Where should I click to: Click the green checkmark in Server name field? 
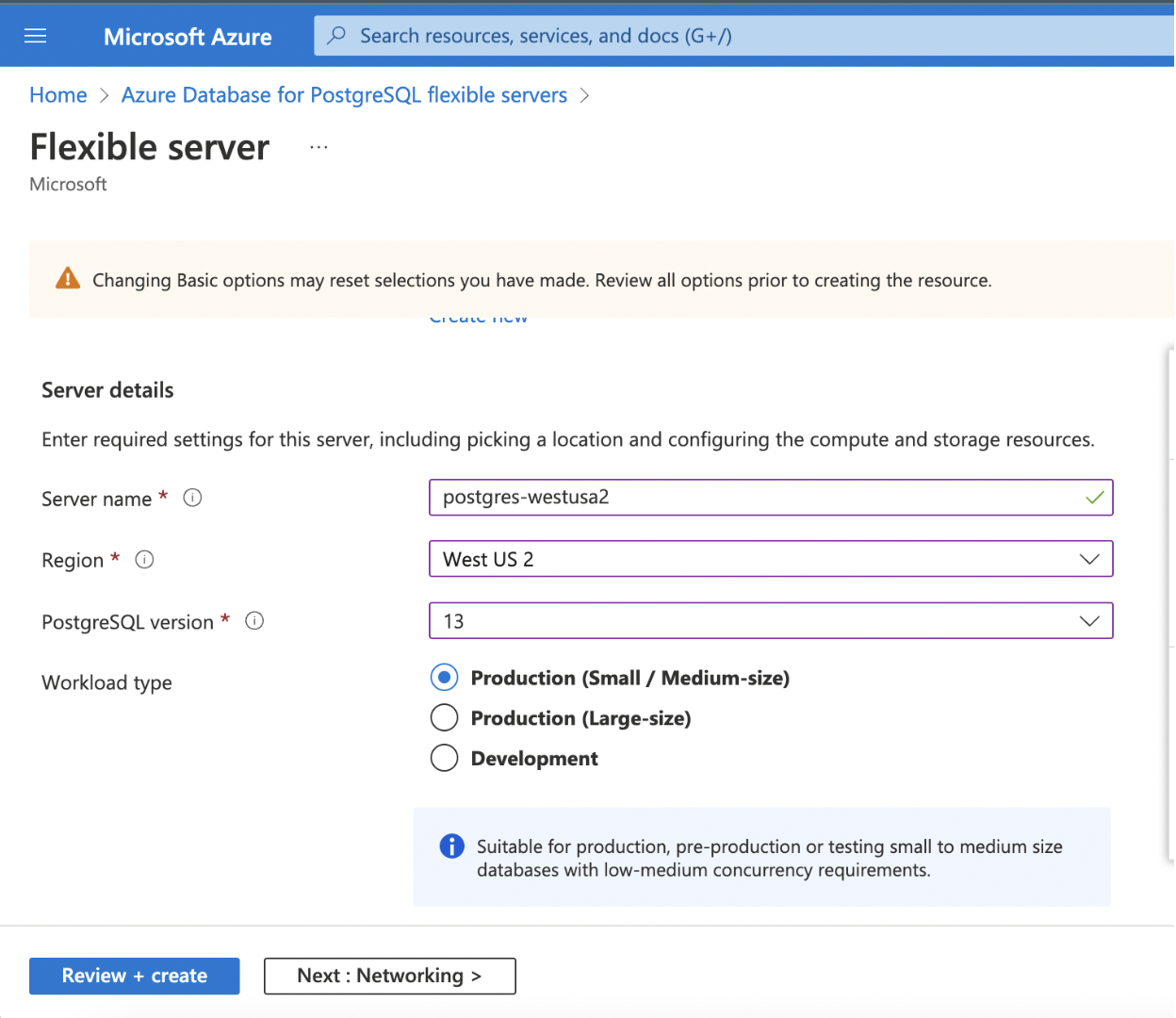1094,498
